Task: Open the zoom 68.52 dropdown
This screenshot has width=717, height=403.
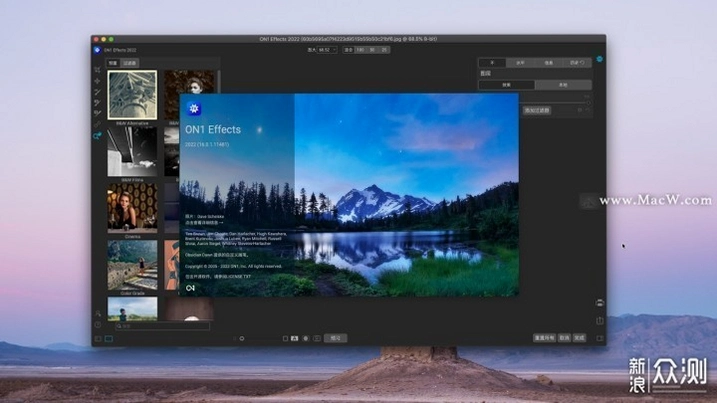Action: [x=327, y=50]
